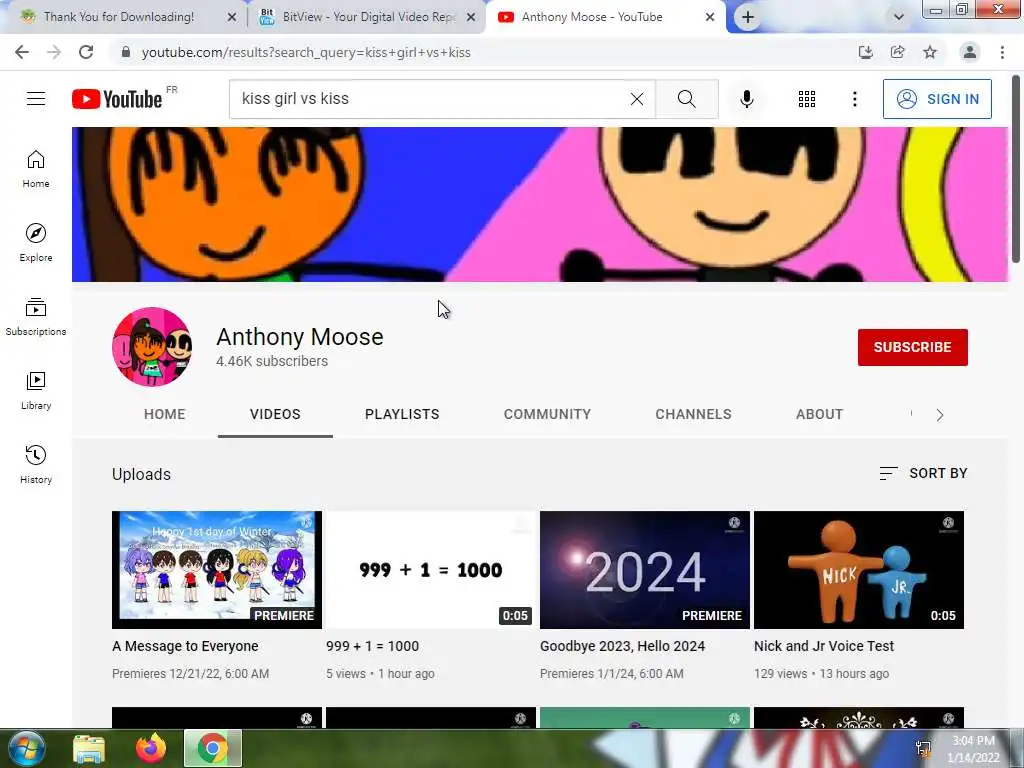Click the title 999 + 1 = 1000

pos(372,646)
